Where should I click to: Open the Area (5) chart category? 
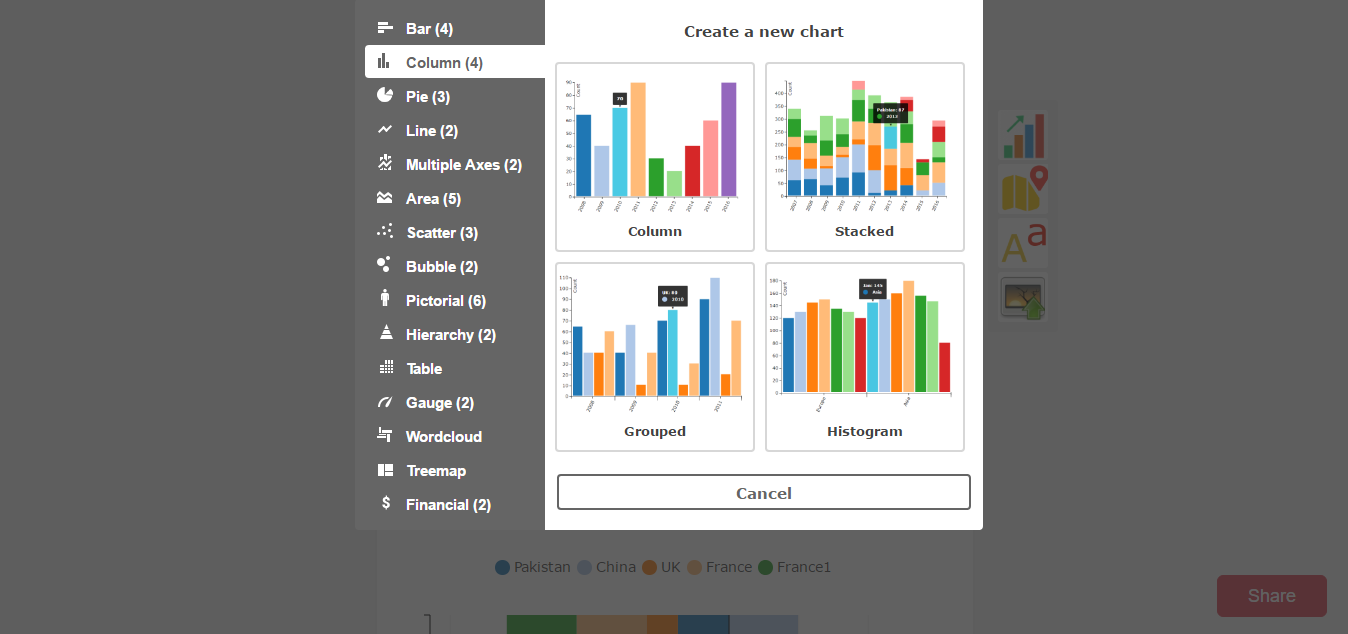pyautogui.click(x=433, y=199)
